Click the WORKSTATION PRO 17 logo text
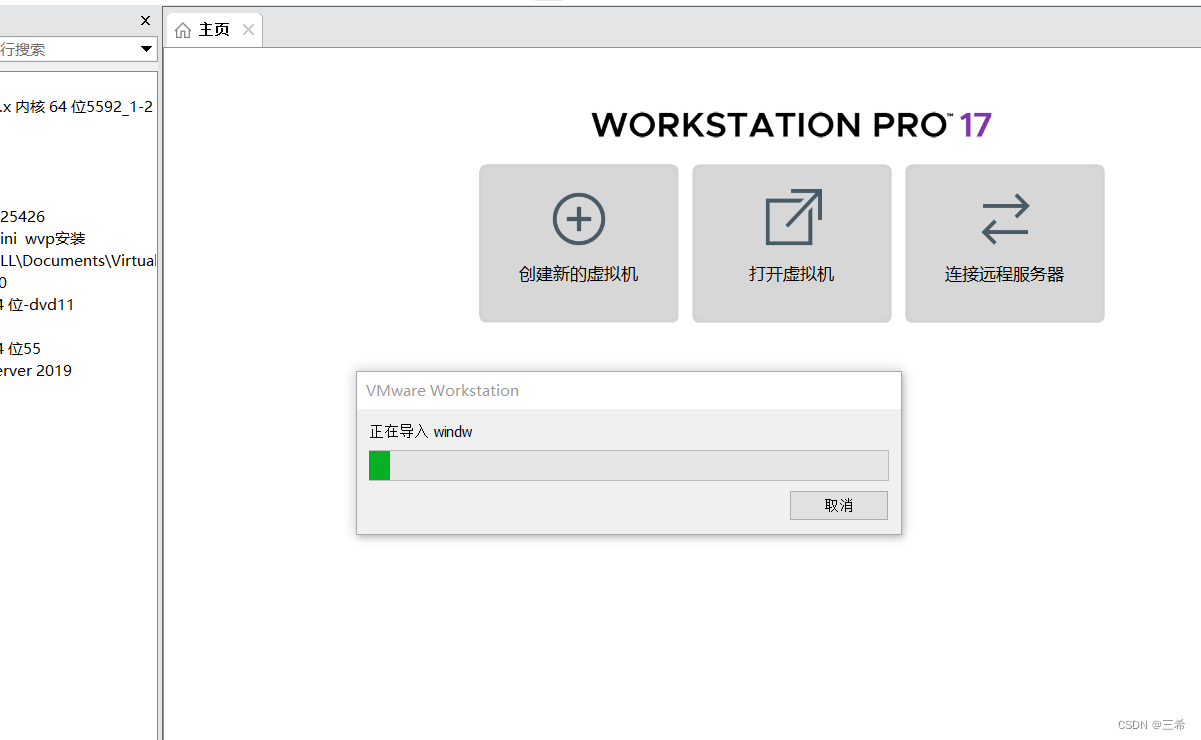Screen dimensions: 1201x740 791,125
